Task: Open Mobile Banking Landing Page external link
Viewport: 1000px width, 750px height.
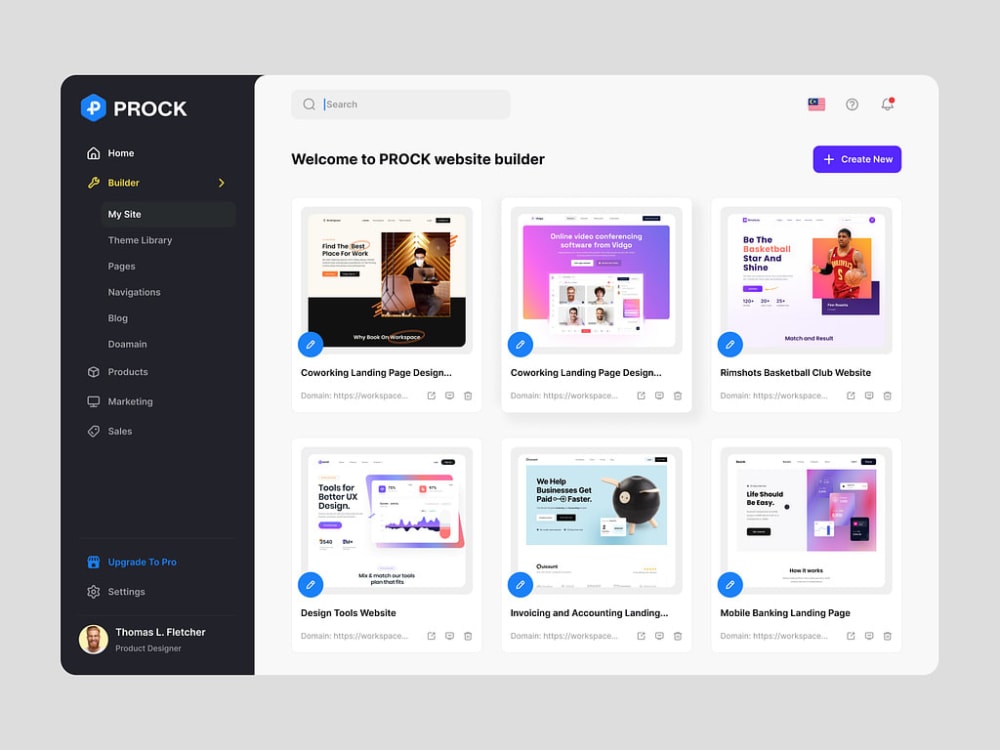Action: pos(850,636)
